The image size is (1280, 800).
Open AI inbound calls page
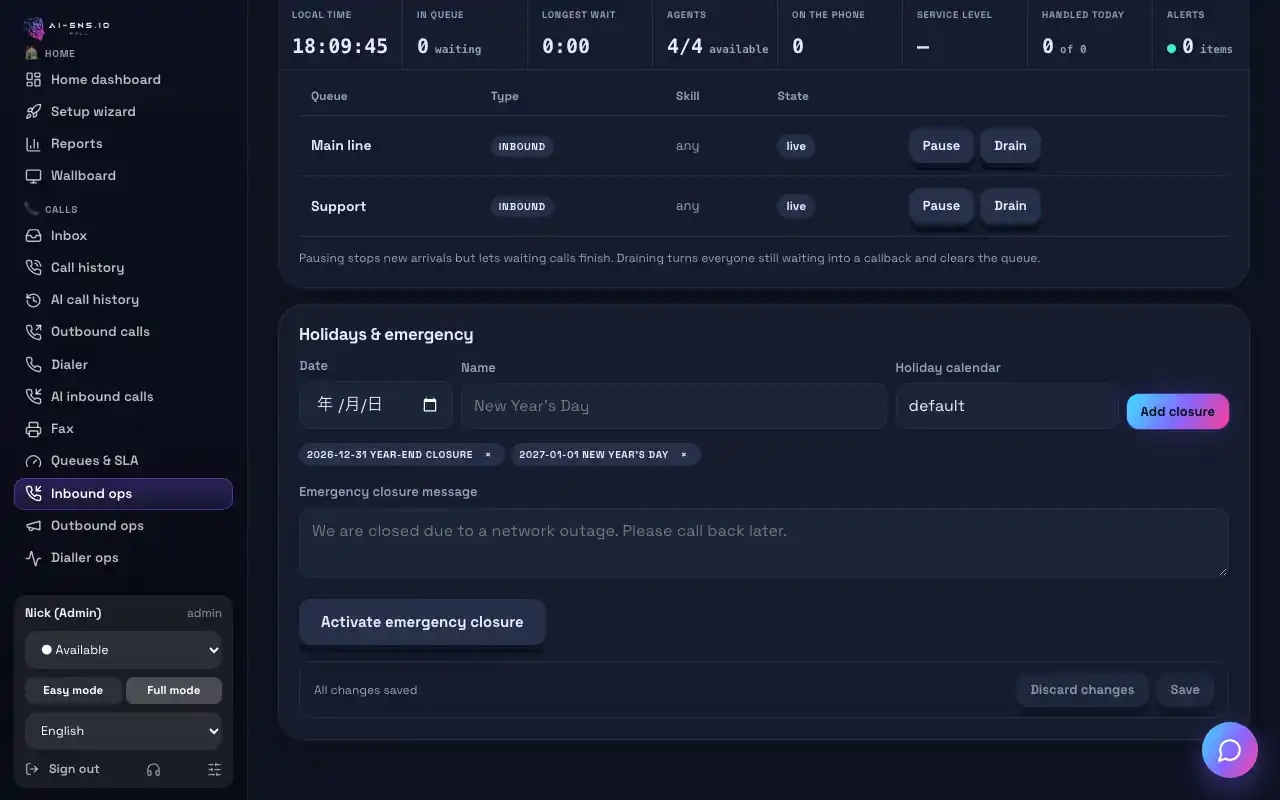[x=102, y=397]
